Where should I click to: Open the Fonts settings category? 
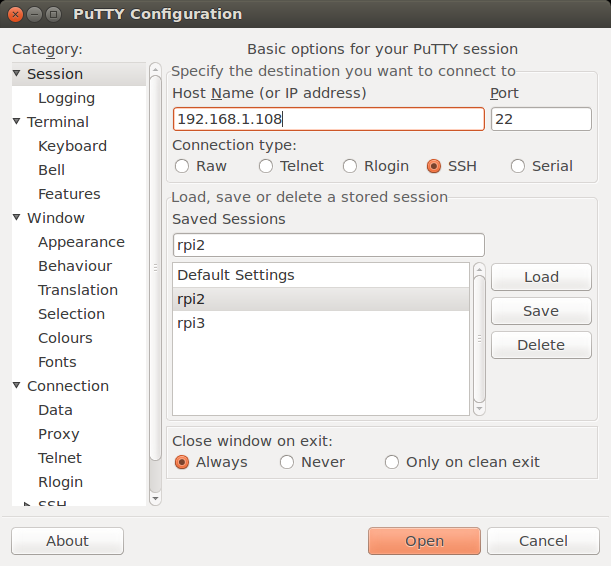click(x=57, y=362)
